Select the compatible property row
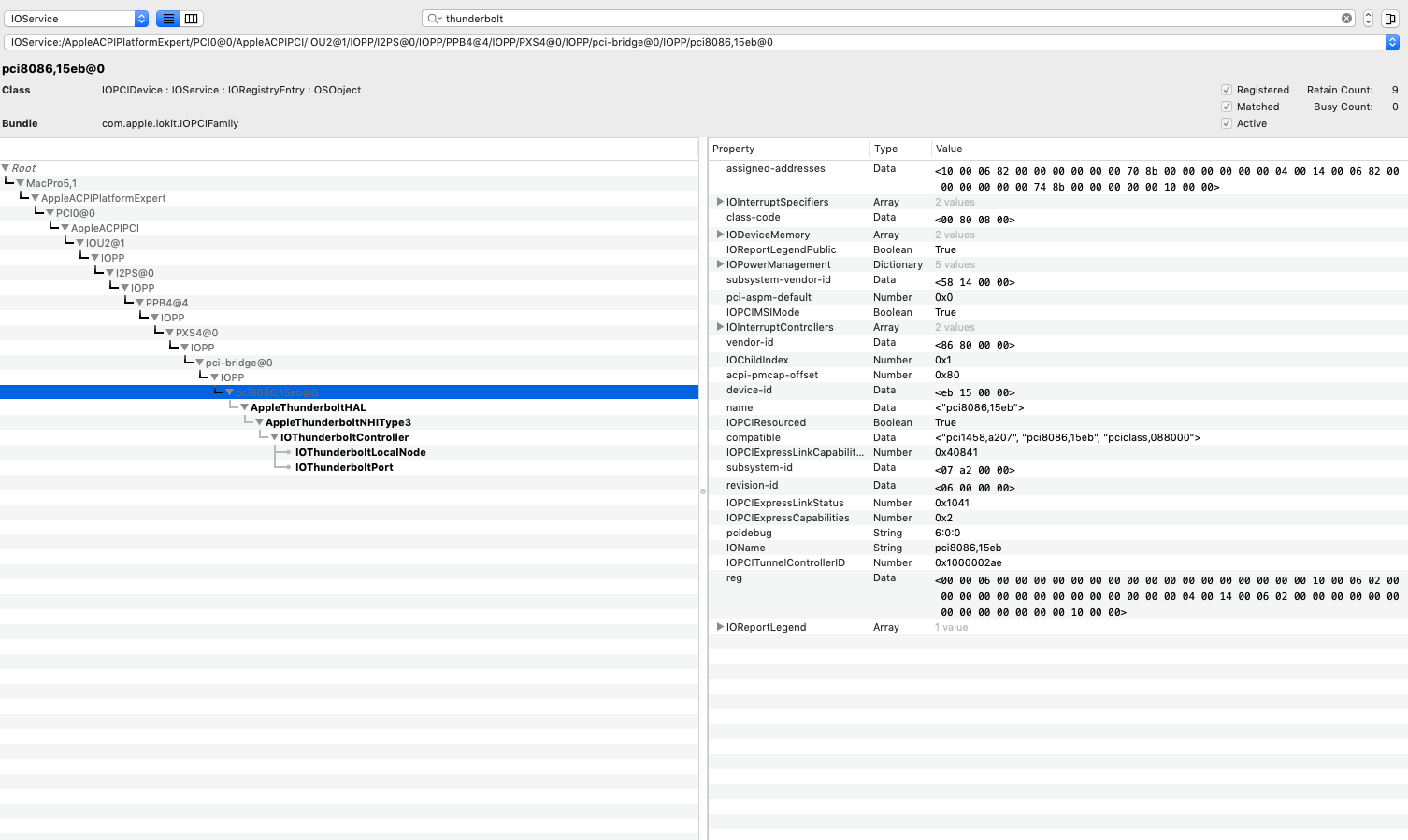 [x=1058, y=437]
